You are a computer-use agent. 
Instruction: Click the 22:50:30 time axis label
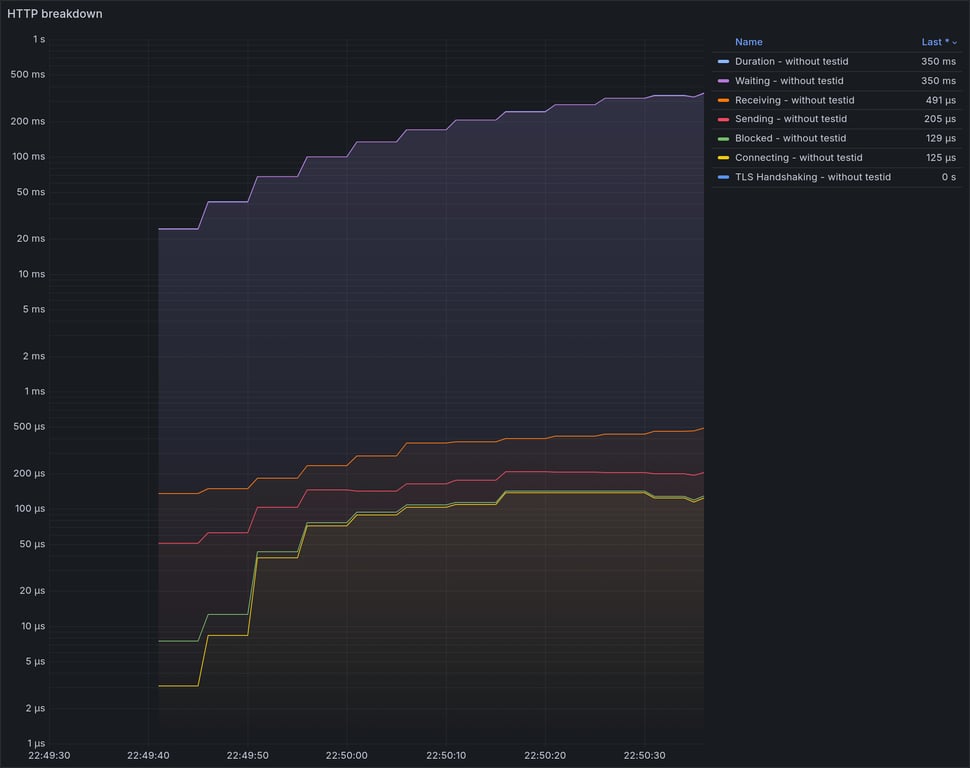point(645,755)
